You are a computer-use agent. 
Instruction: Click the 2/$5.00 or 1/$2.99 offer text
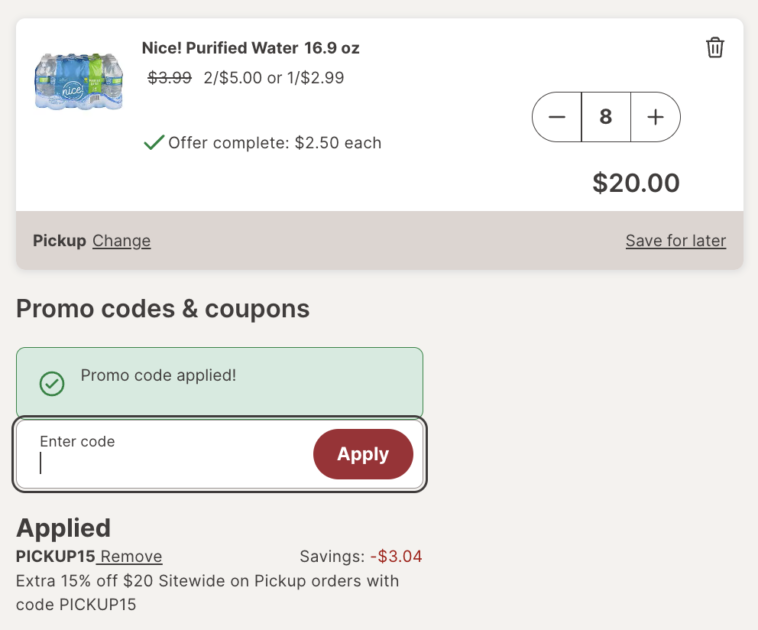272,77
